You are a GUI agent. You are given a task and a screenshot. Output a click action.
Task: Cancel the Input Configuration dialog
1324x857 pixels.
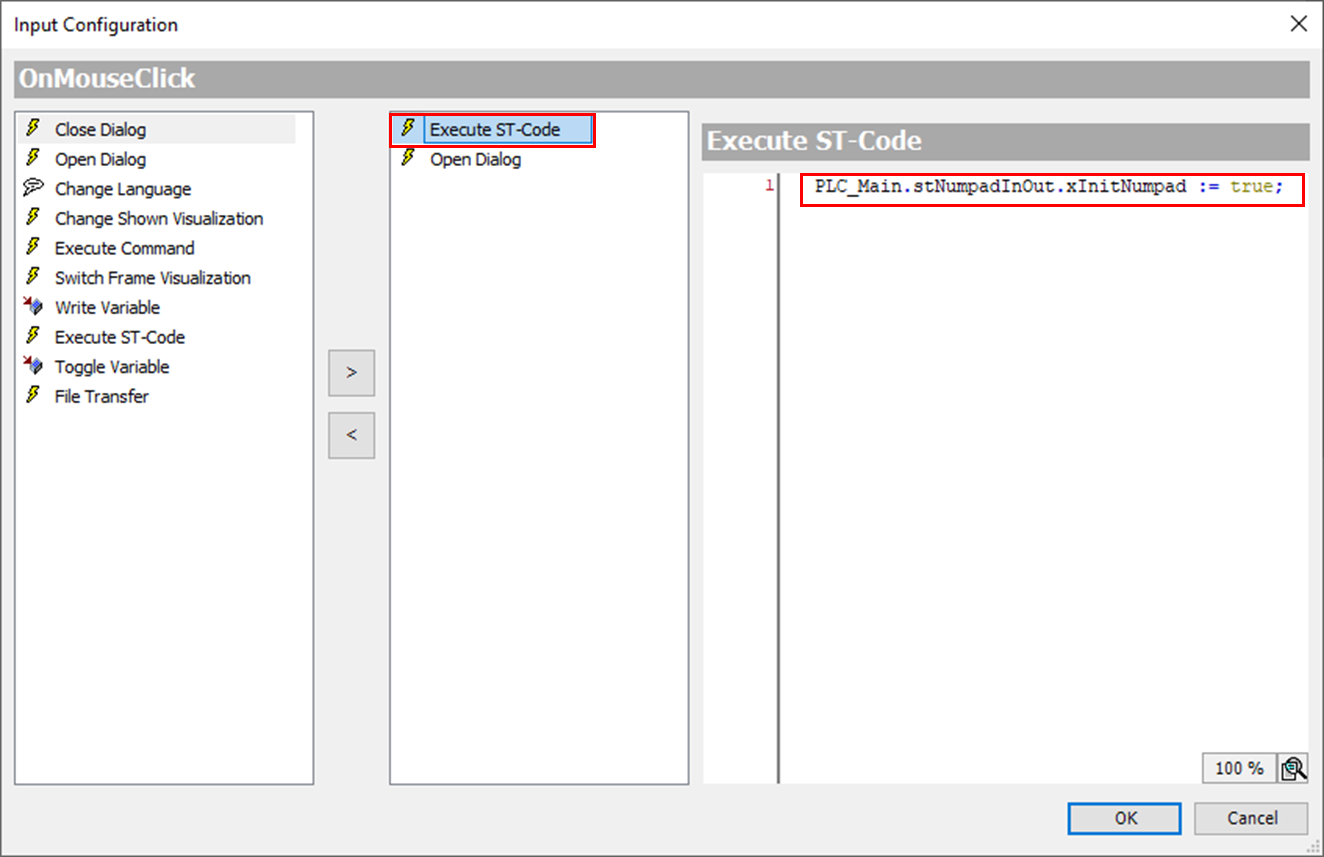click(1251, 818)
